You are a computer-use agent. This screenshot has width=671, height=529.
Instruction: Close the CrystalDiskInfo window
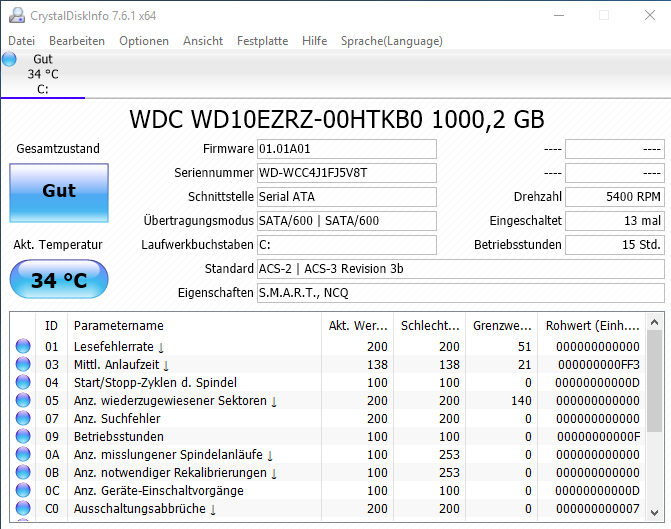click(650, 15)
